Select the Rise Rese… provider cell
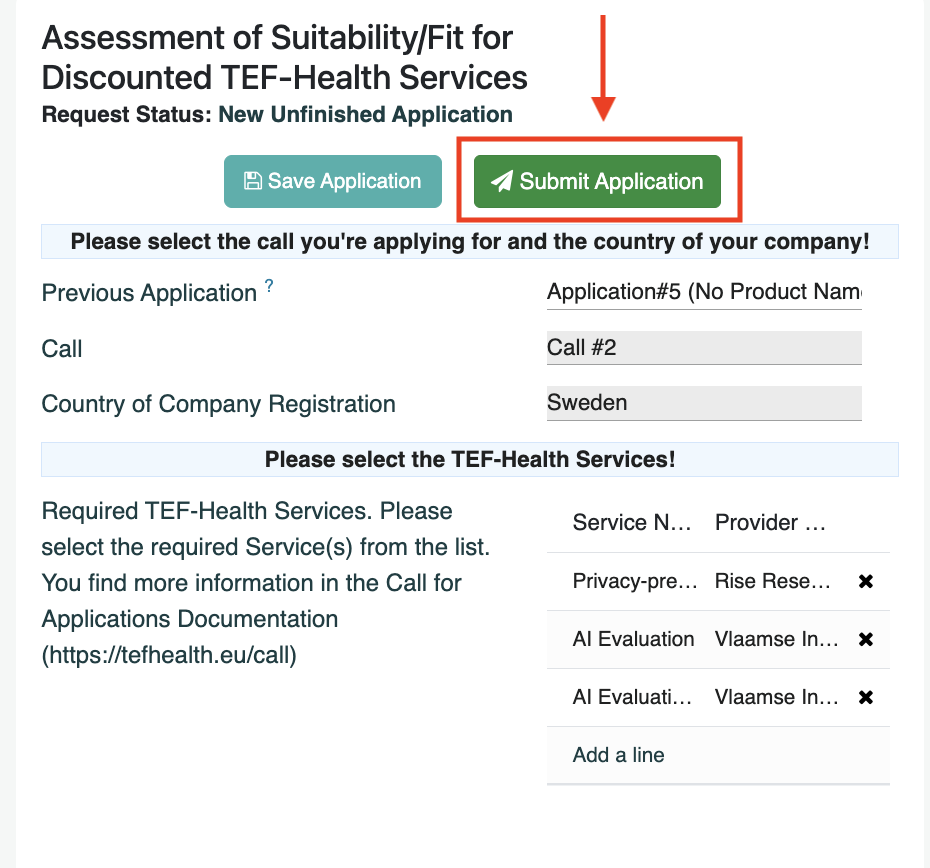The width and height of the screenshot is (930, 868). [772, 581]
